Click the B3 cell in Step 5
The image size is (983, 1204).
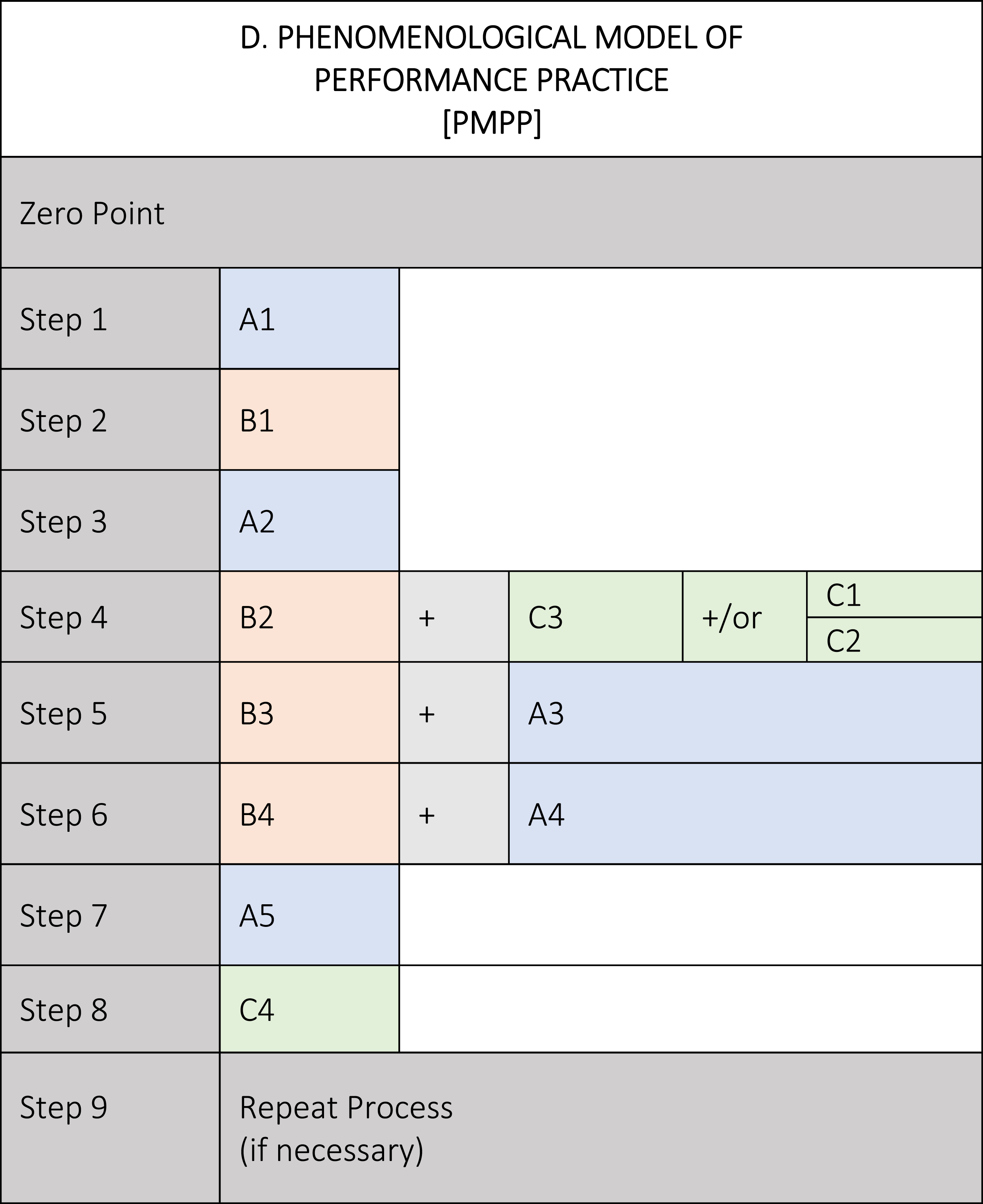310,712
